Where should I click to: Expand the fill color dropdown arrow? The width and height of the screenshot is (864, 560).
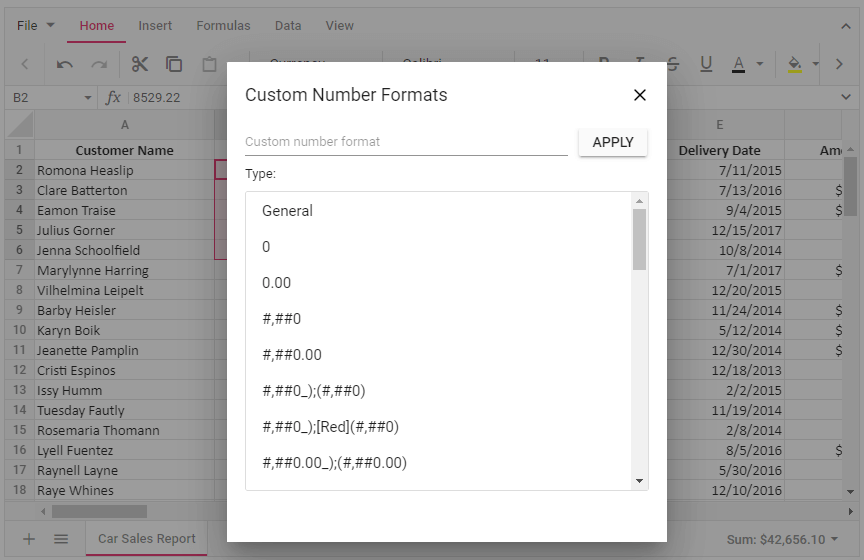816,64
